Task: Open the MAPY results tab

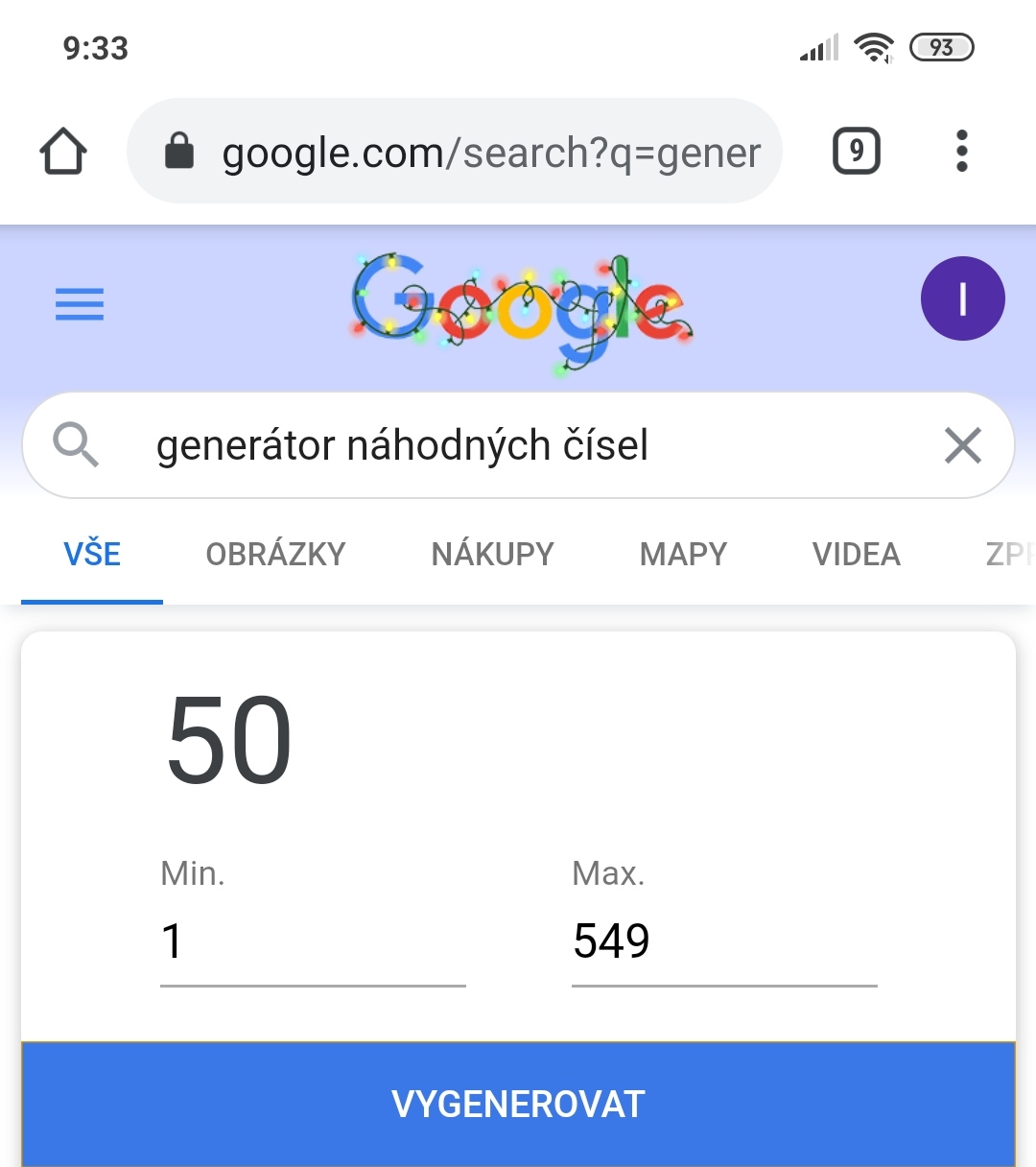Action: 683,555
